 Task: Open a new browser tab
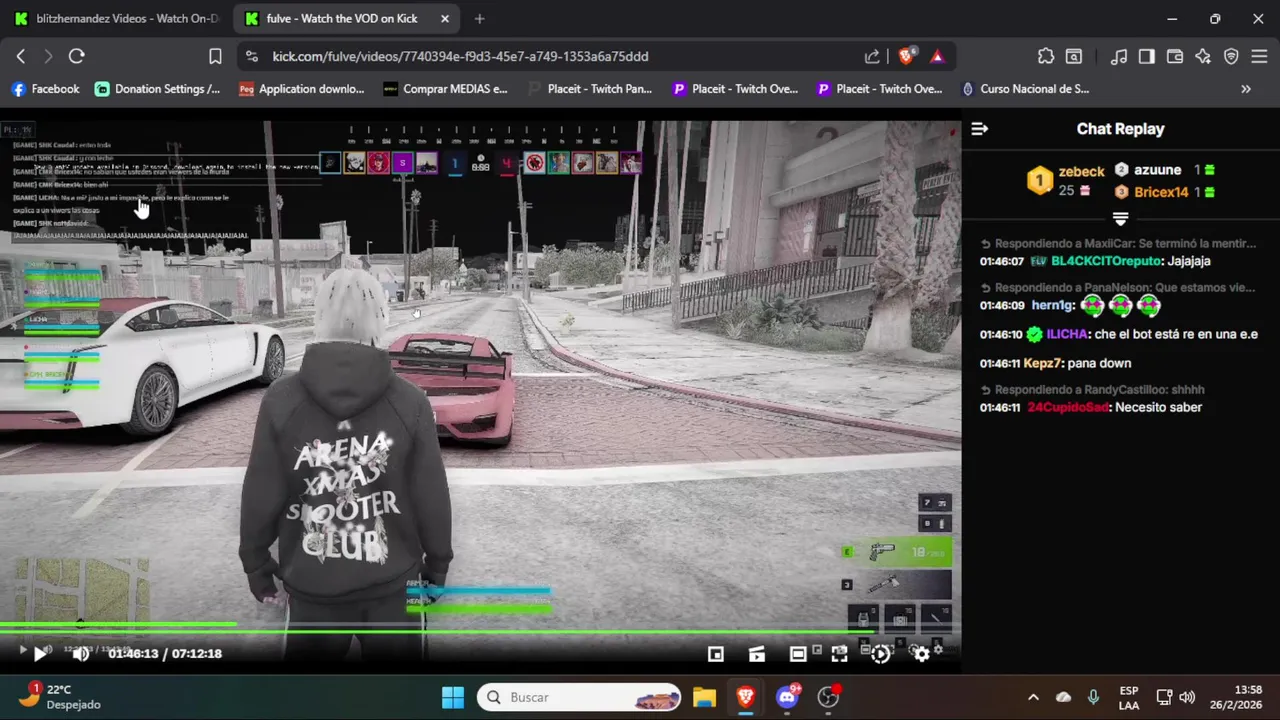(479, 18)
